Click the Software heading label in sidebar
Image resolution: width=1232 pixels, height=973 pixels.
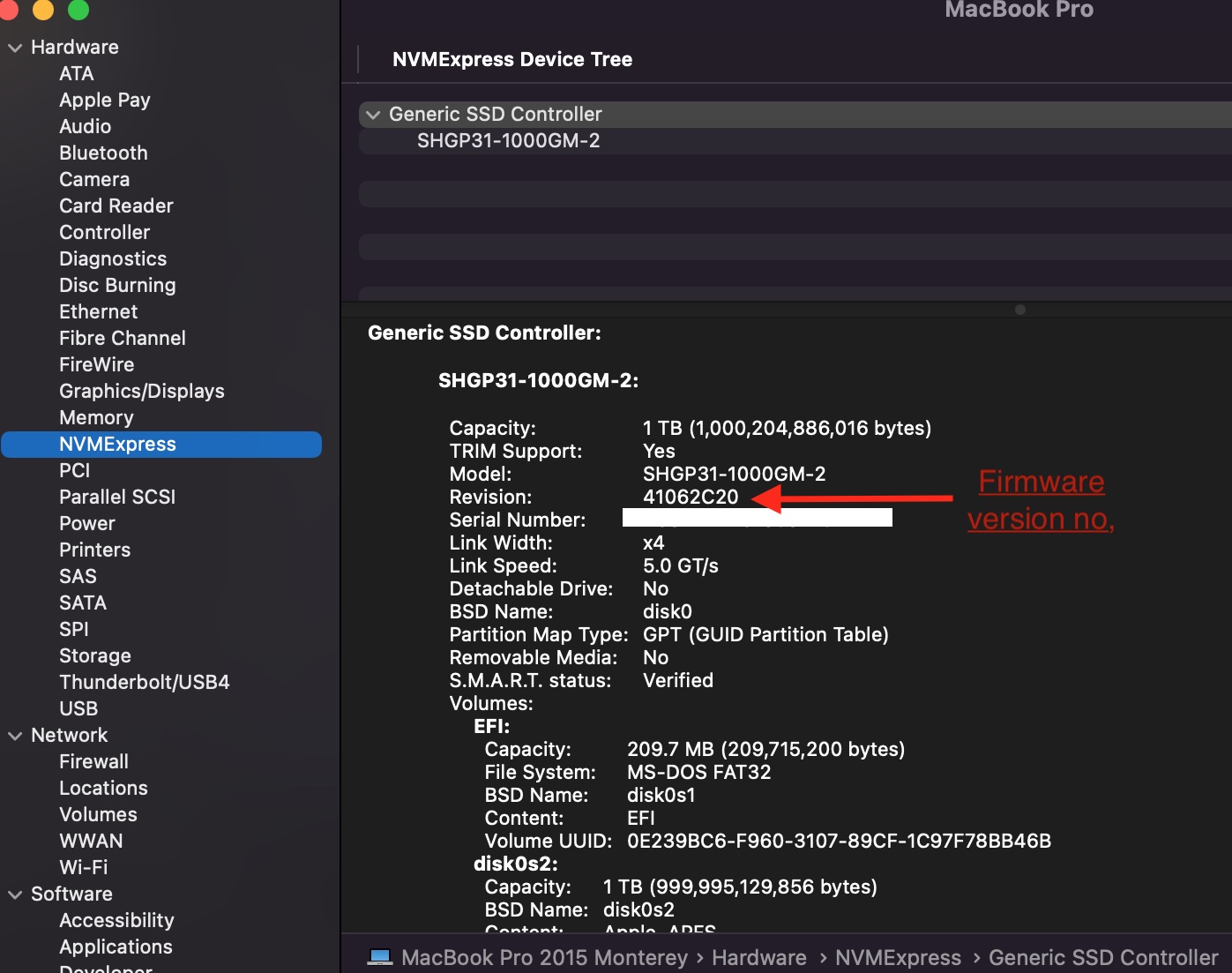tap(71, 894)
